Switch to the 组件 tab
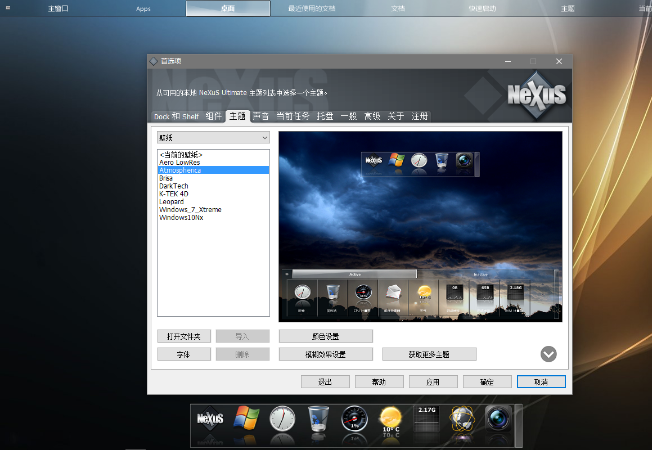The image size is (652, 450). (213, 116)
